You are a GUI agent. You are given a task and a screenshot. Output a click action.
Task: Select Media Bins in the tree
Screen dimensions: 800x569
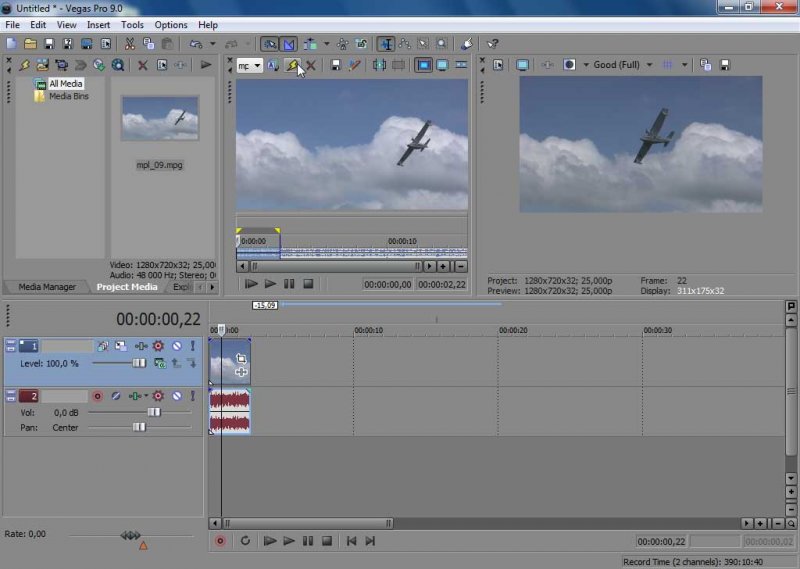[x=67, y=96]
